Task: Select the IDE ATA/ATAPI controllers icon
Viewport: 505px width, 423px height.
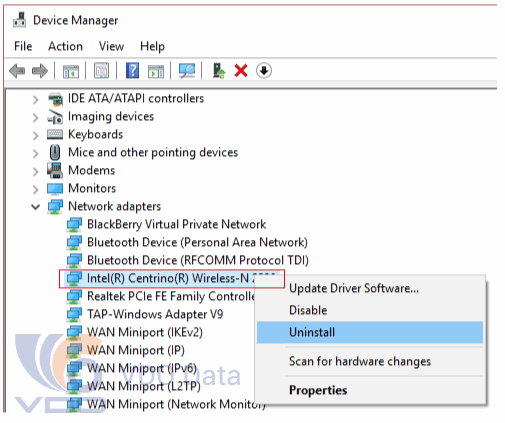Action: [x=55, y=99]
